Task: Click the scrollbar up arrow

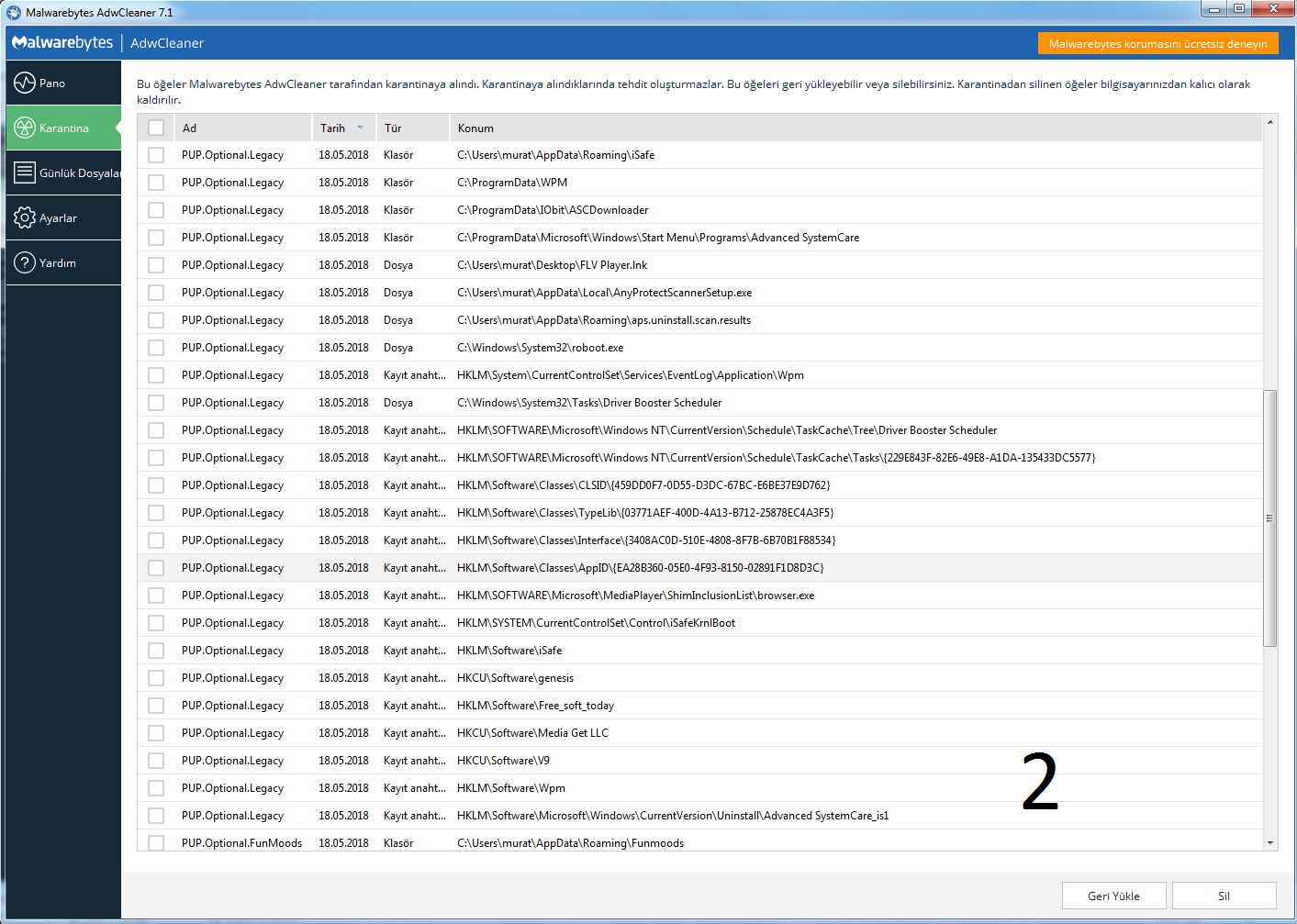Action: (x=1270, y=121)
